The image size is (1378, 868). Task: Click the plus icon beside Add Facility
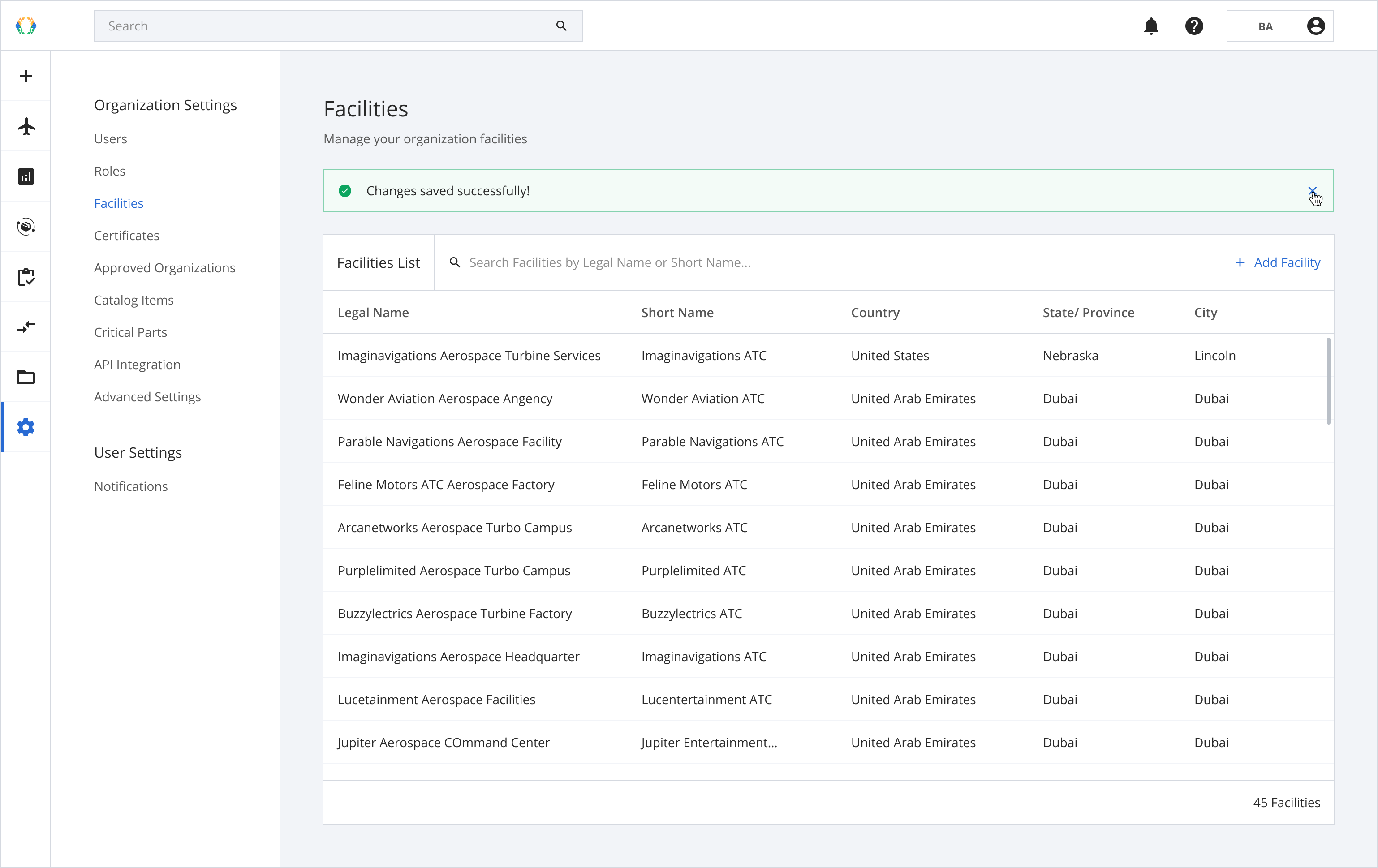[1240, 262]
